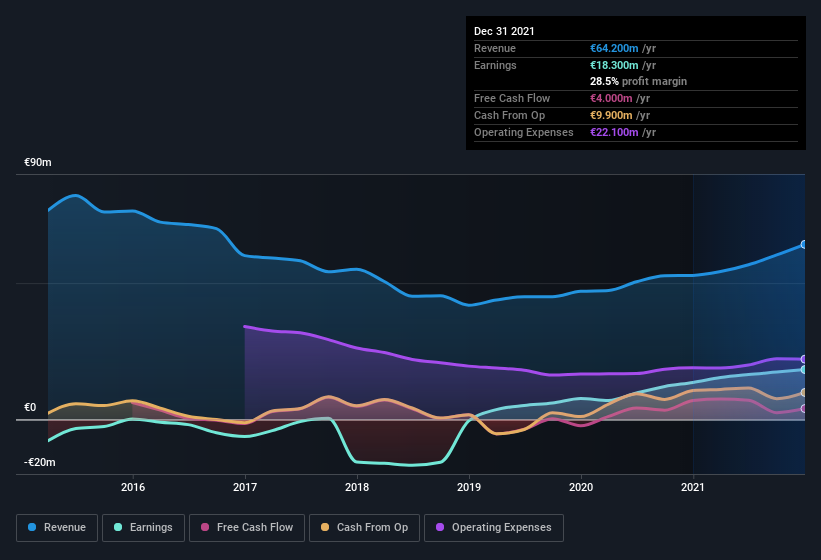Click the €64.200m revenue value

pyautogui.click(x=614, y=48)
